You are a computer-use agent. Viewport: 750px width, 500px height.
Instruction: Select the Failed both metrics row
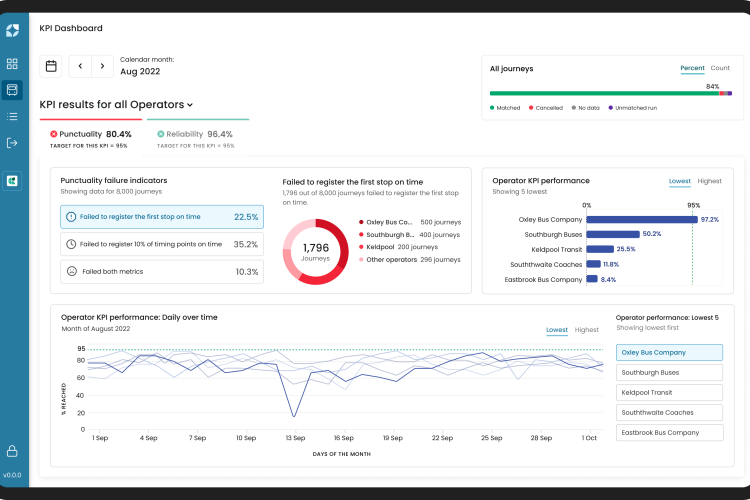[x=162, y=271]
